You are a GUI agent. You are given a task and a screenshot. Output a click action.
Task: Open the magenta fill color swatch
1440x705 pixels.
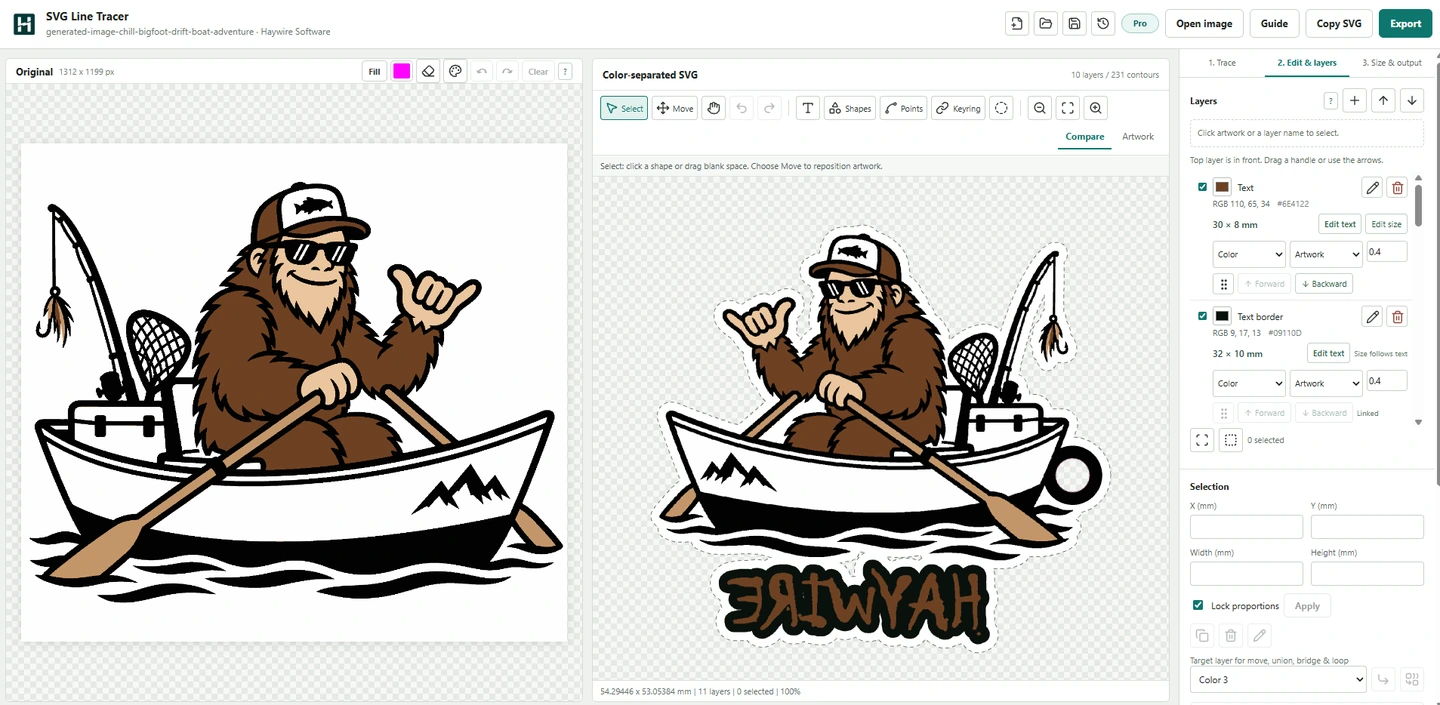point(402,71)
